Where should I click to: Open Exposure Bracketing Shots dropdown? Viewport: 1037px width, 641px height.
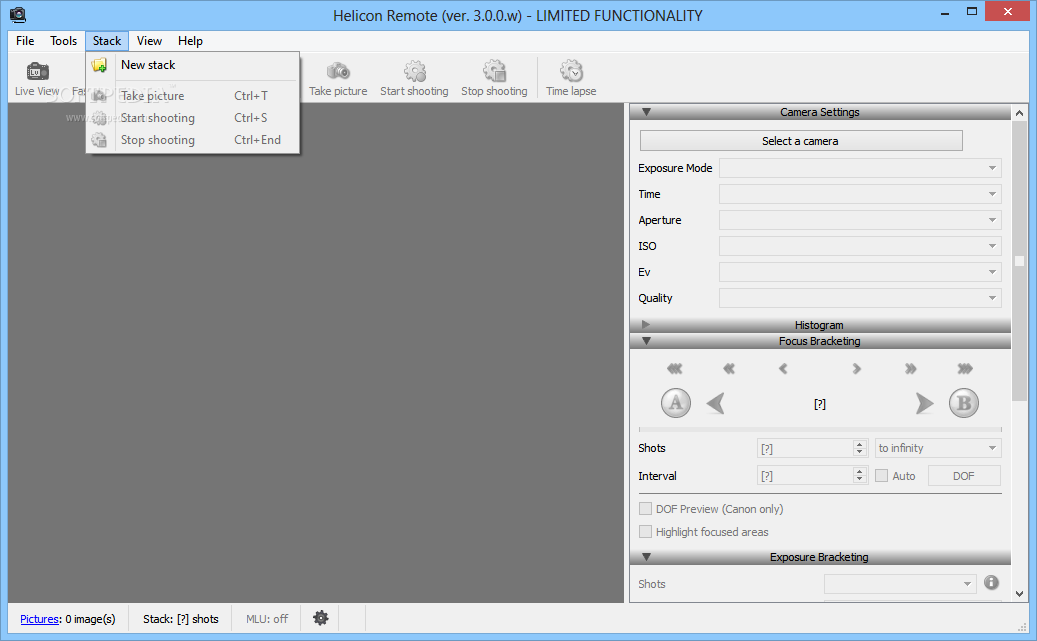point(900,583)
